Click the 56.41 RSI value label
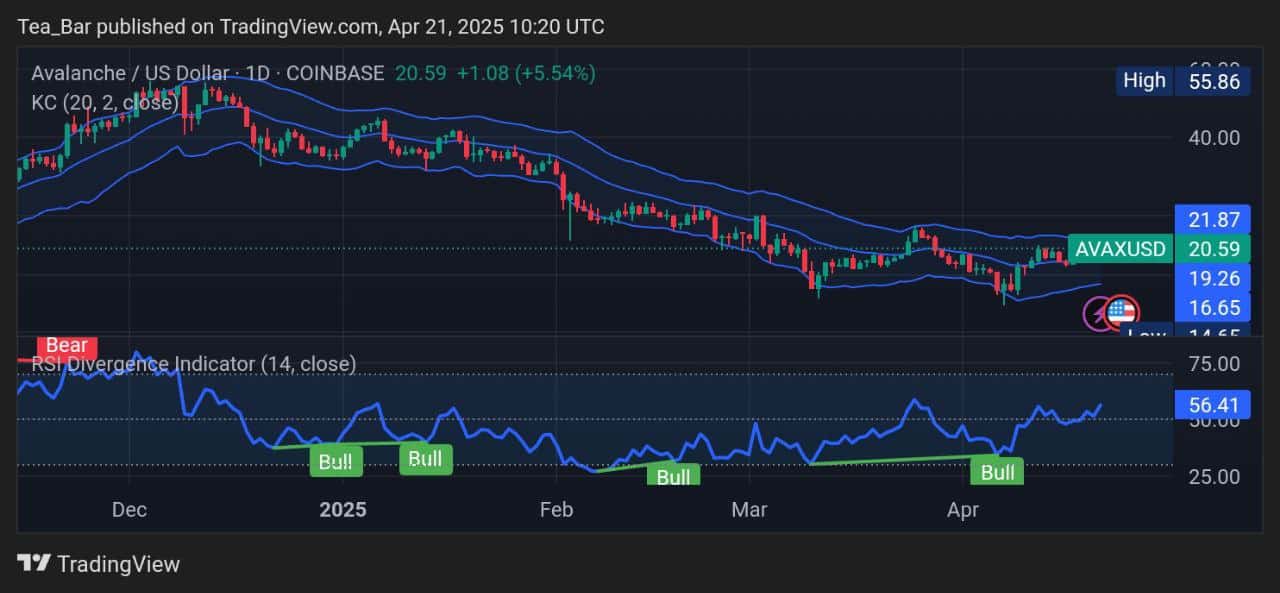1280x593 pixels. point(1213,404)
